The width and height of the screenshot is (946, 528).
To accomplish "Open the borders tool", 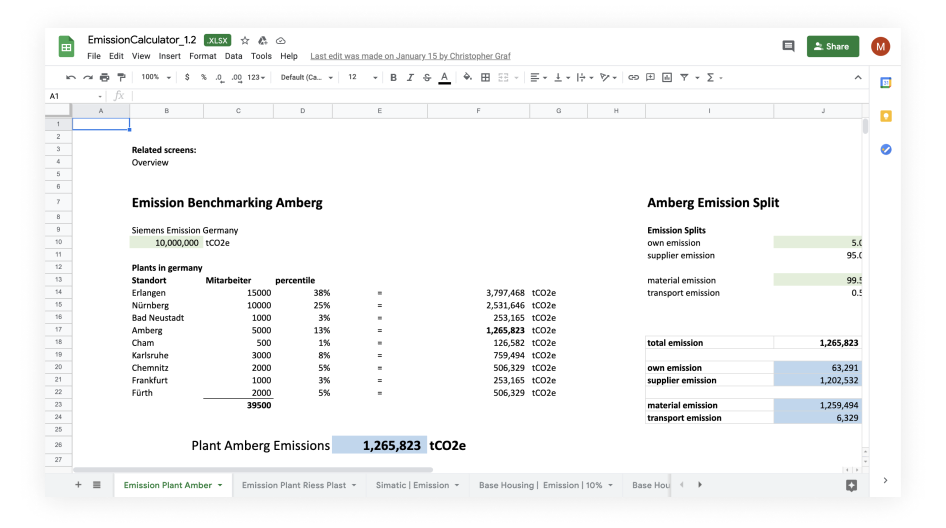I will 485,77.
